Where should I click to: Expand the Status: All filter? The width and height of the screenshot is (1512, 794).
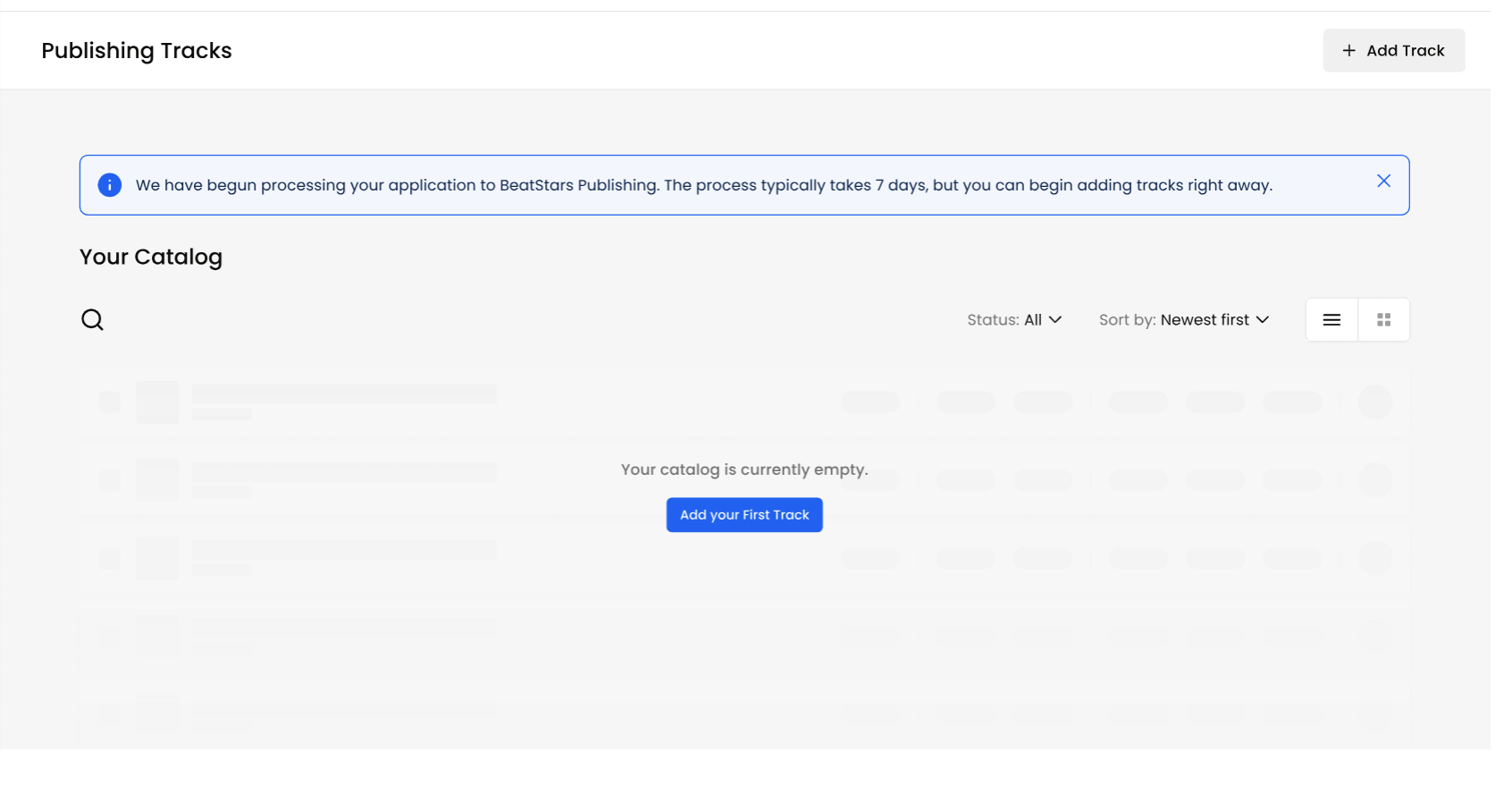[x=1014, y=320]
